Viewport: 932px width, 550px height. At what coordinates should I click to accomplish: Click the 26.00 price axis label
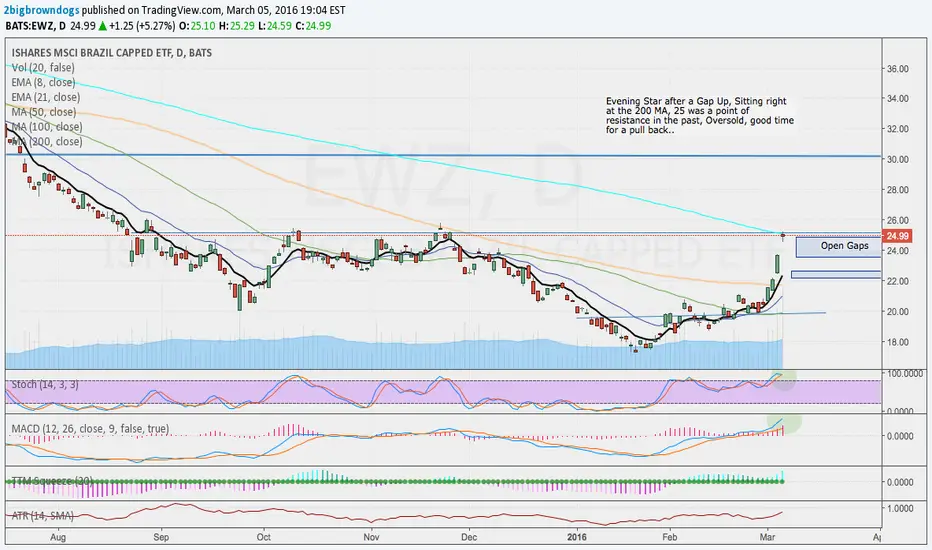(898, 221)
